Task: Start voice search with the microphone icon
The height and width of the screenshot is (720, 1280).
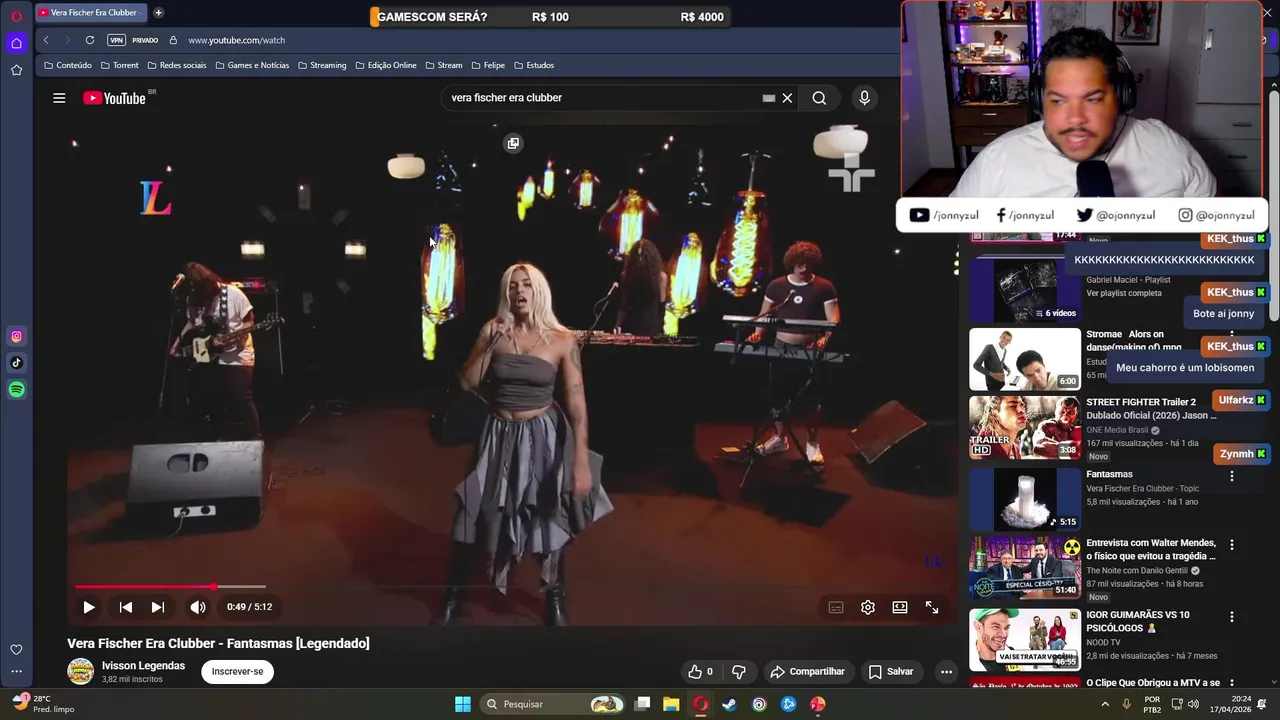Action: 864,98
